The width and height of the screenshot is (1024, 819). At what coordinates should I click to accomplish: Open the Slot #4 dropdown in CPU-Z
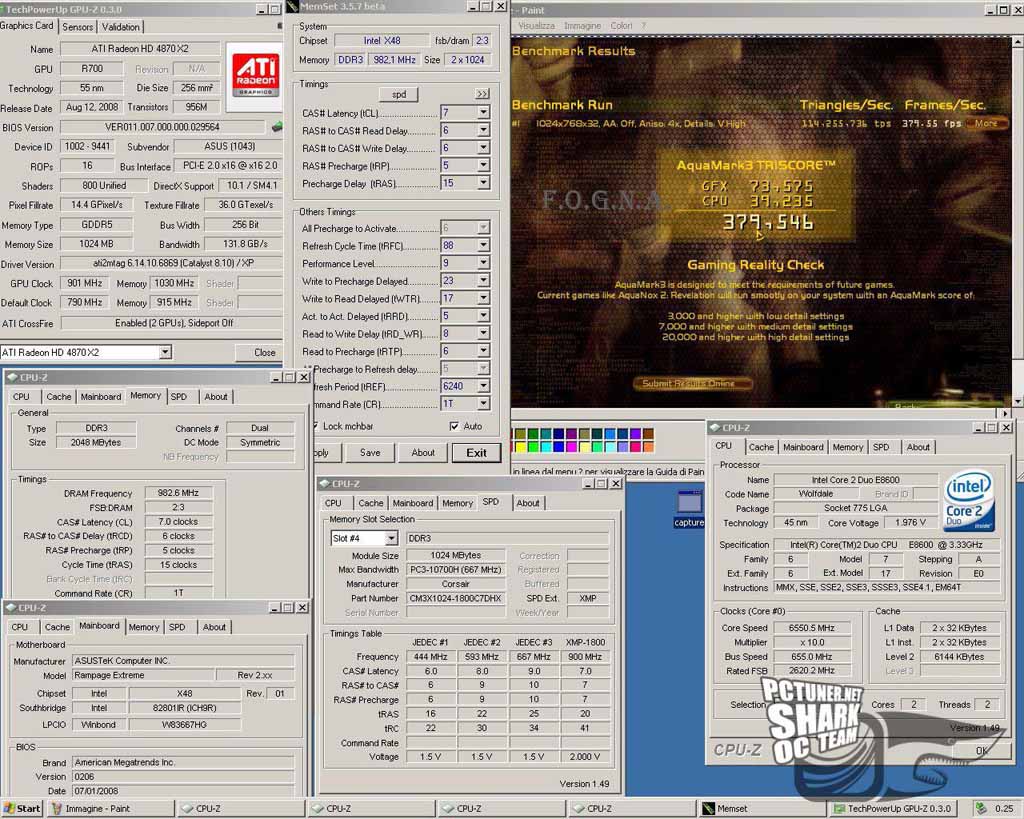[391, 538]
